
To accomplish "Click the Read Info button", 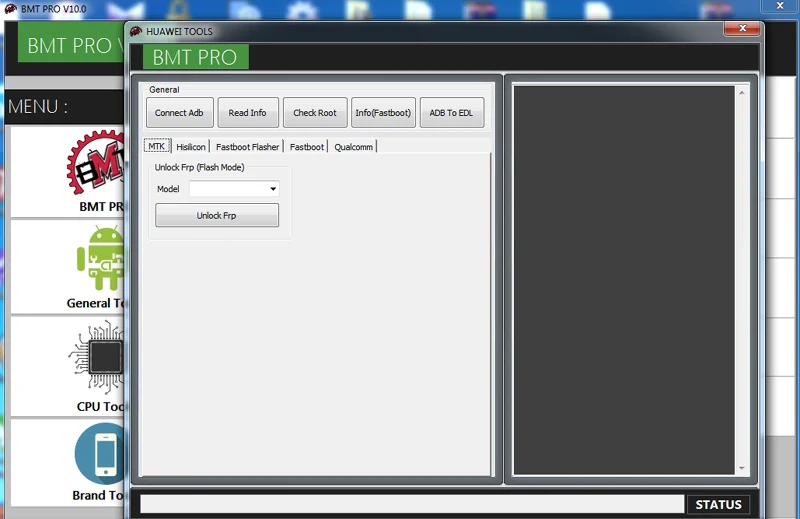I will (x=248, y=113).
